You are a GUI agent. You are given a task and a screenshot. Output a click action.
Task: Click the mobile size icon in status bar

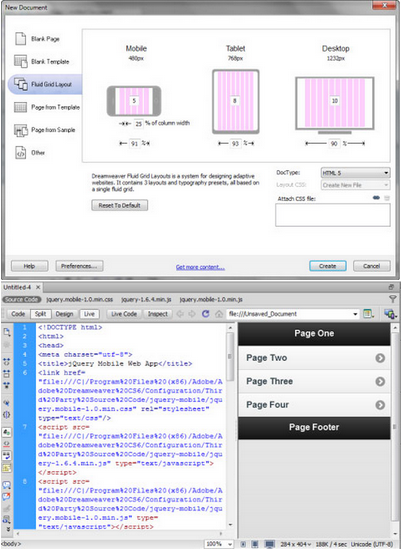243,544
